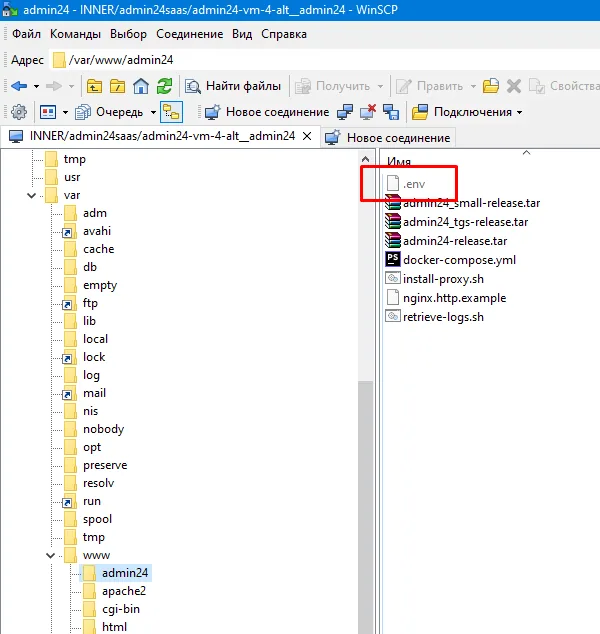Select admin24 folder in tree
Screen dimensions: 600x634
point(116,573)
